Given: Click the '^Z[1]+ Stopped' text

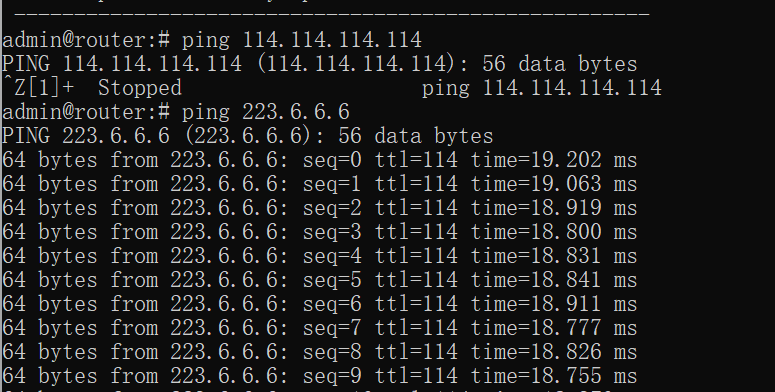Looking at the screenshot, I should (x=92, y=88).
